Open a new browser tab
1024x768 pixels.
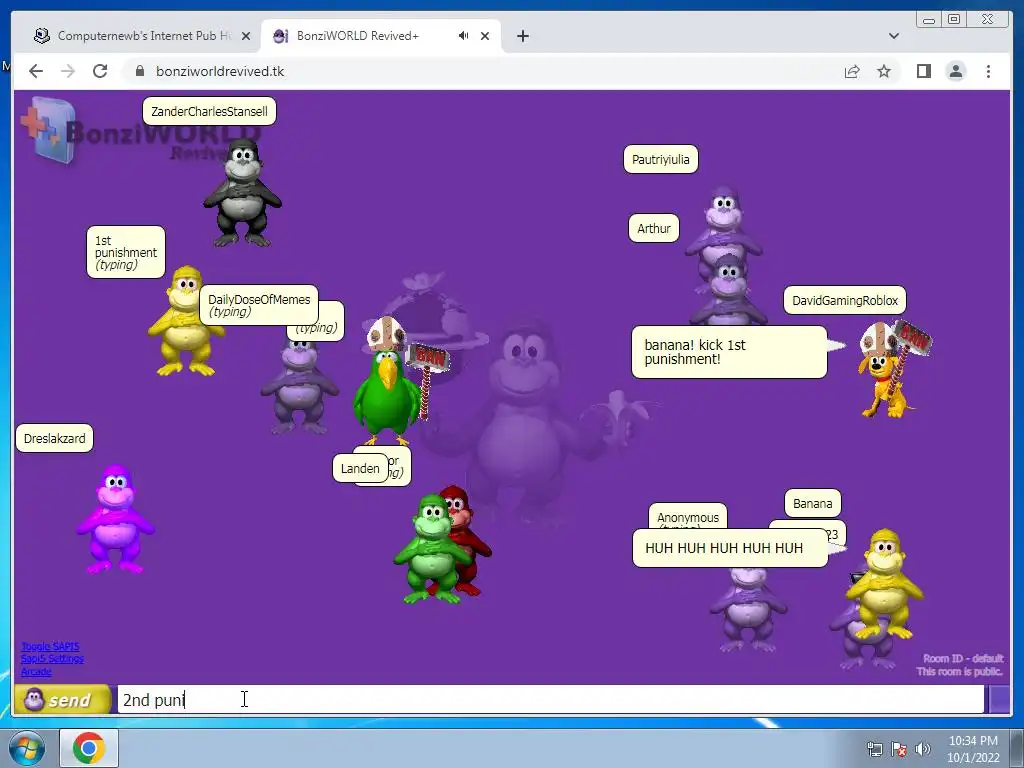[x=522, y=36]
